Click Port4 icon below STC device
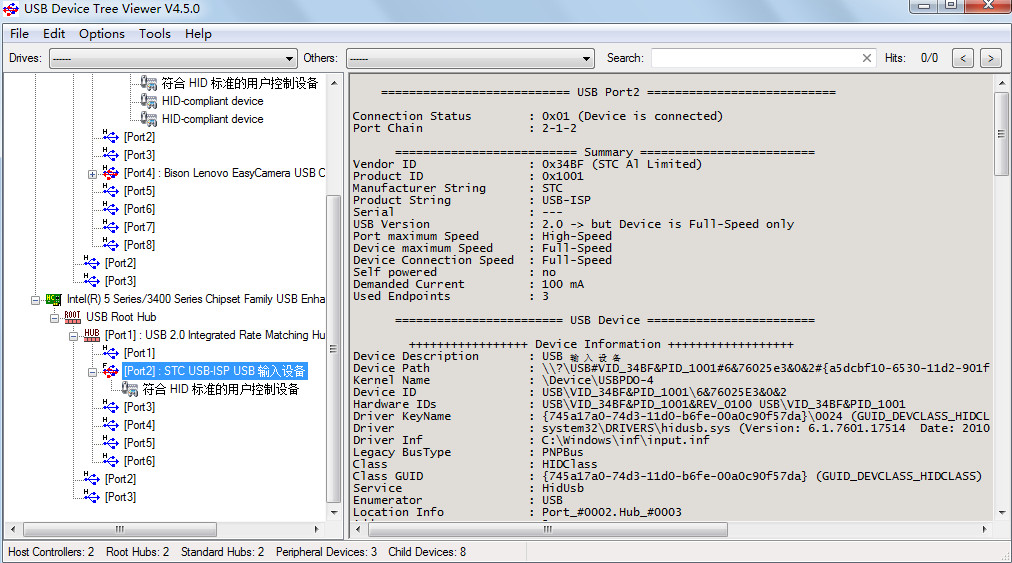 pos(110,425)
